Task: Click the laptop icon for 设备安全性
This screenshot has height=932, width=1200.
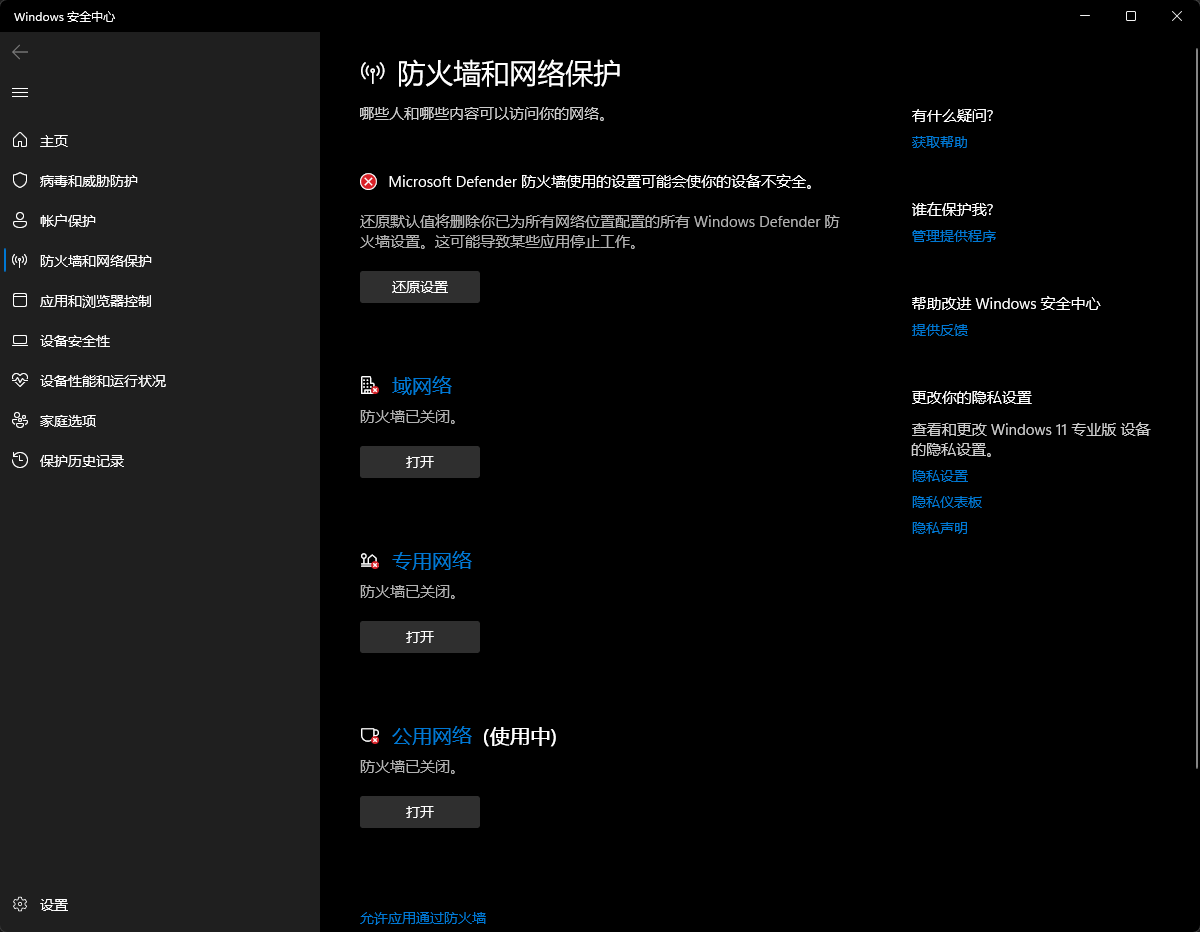Action: tap(20, 341)
